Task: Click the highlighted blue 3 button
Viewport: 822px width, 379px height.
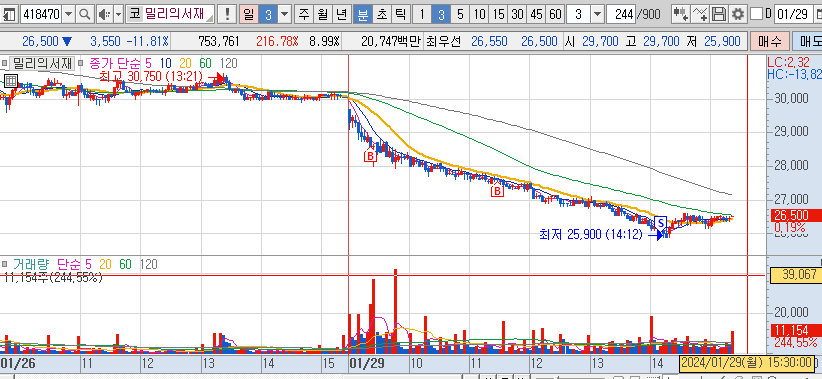Action: click(x=268, y=14)
